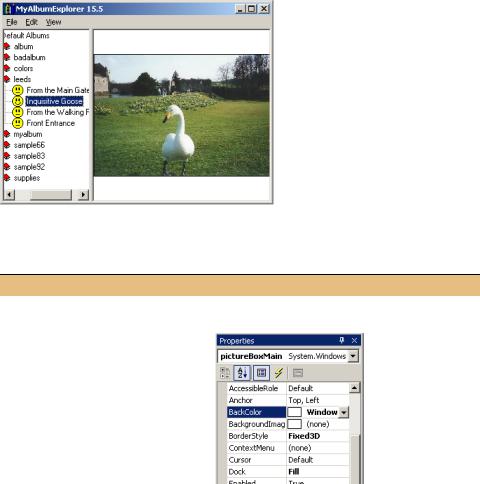This screenshot has width=480, height=484.
Task: Click the BackColor white color swatch
Action: coord(295,412)
